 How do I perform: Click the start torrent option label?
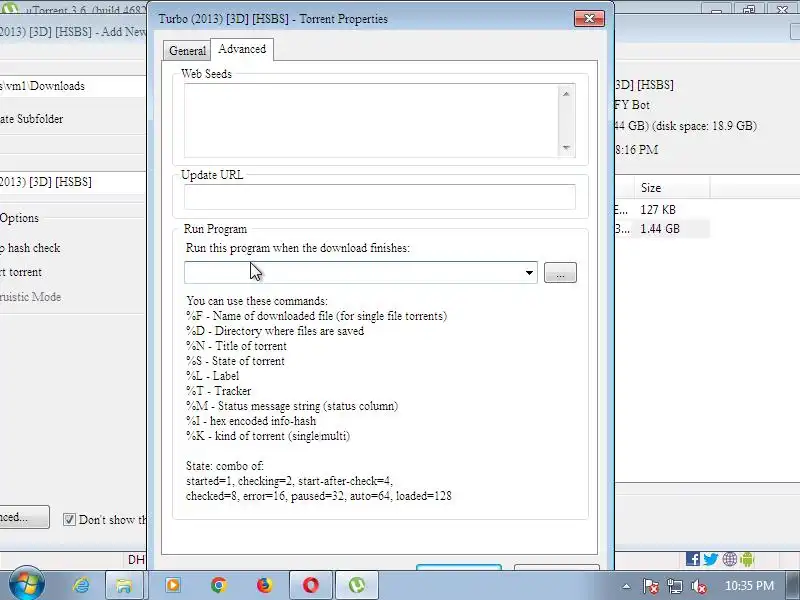tap(21, 272)
